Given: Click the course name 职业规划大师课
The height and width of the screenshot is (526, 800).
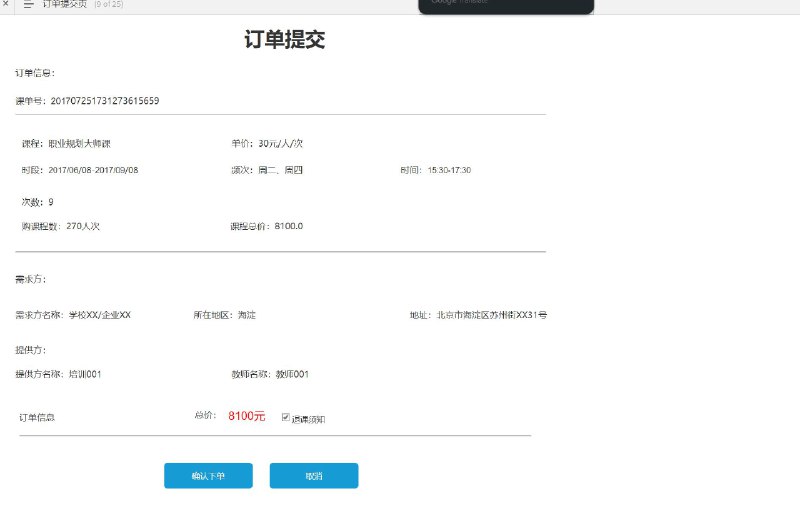Looking at the screenshot, I should coord(80,143).
